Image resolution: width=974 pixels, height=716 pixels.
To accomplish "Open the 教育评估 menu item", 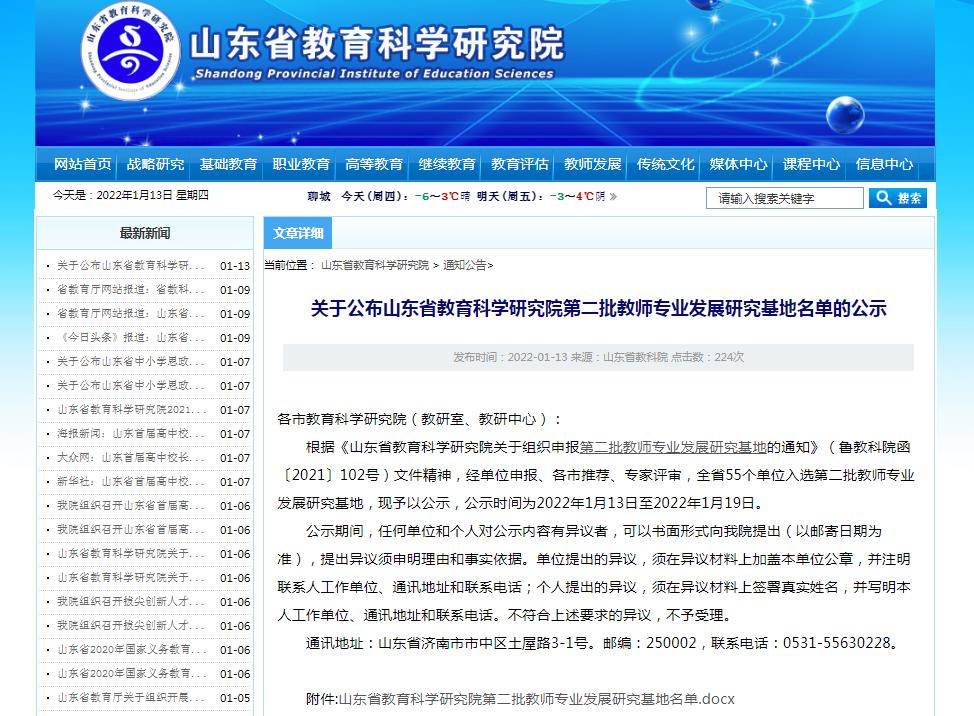I will (520, 165).
